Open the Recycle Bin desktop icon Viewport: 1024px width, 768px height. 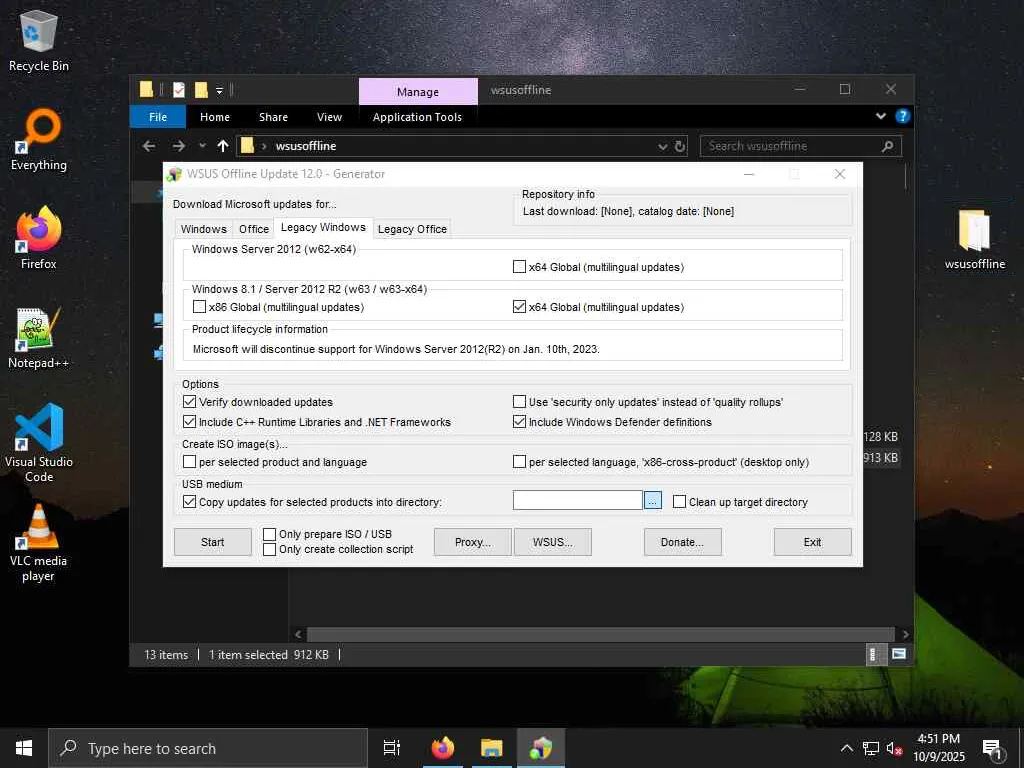39,40
